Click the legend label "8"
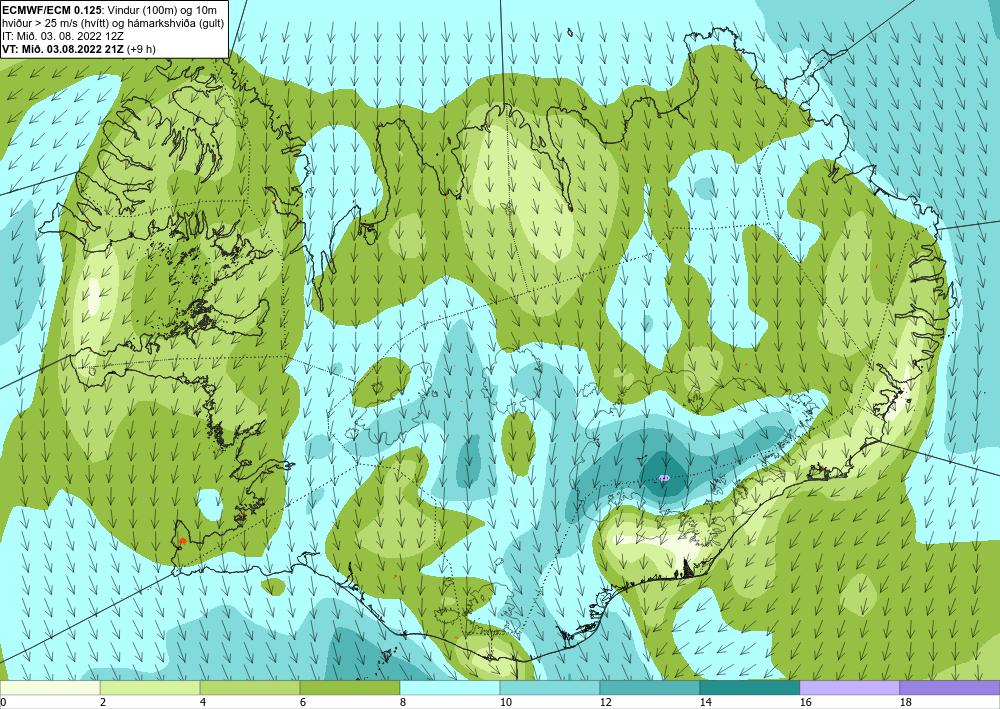 click(402, 703)
